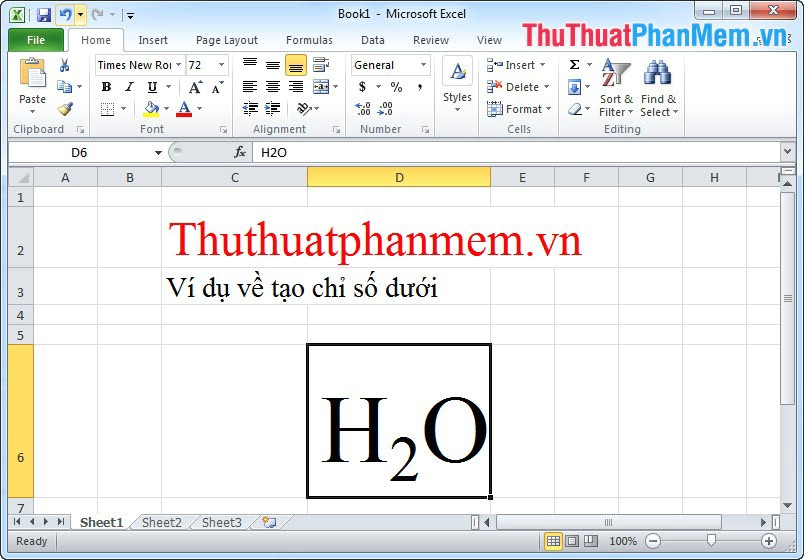Decrease font size with Shrink Font icon
The width and height of the screenshot is (804, 560).
[x=217, y=87]
